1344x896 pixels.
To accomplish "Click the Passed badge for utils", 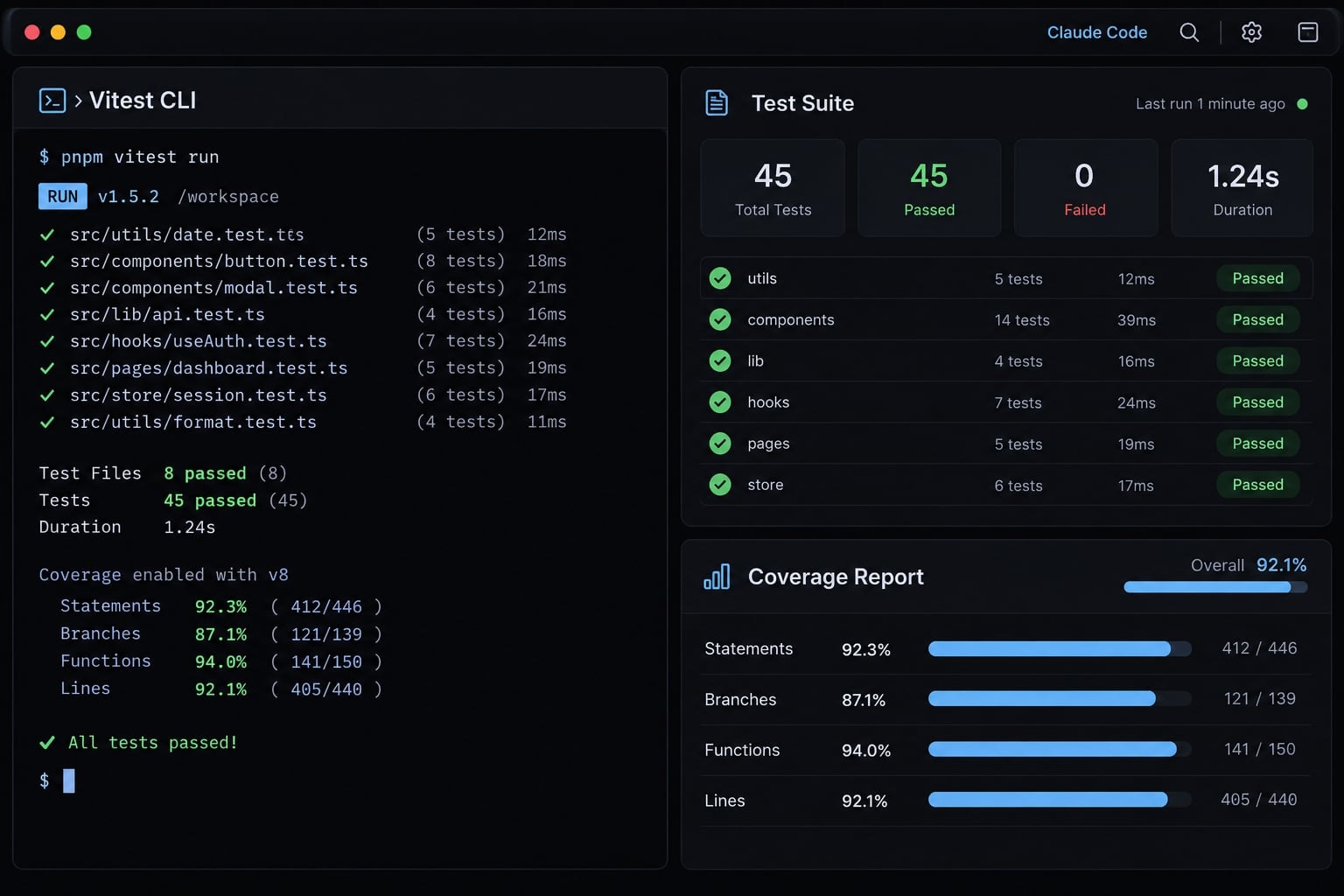I will click(1258, 278).
